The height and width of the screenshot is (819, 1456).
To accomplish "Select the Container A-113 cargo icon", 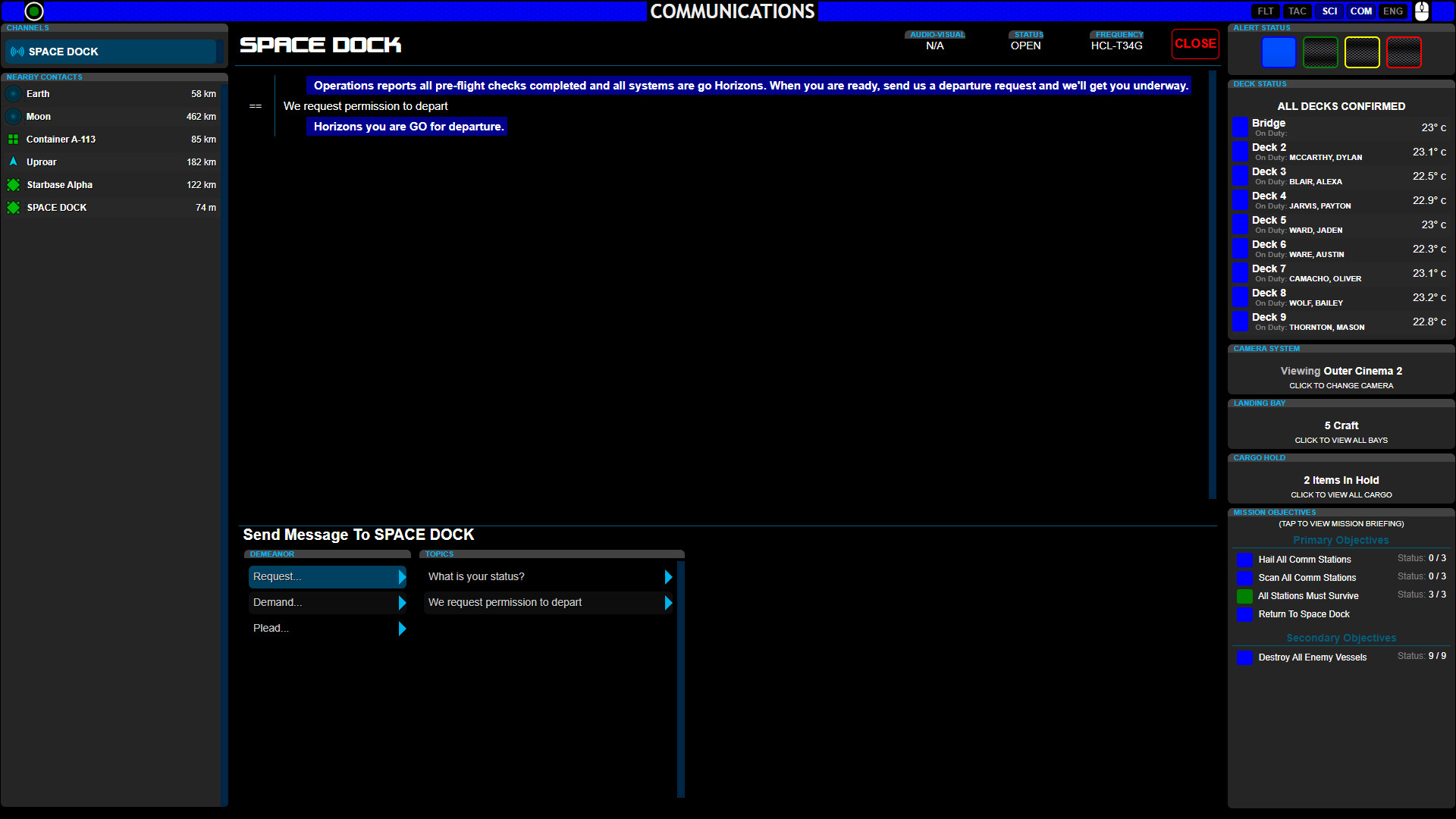I will coord(13,139).
